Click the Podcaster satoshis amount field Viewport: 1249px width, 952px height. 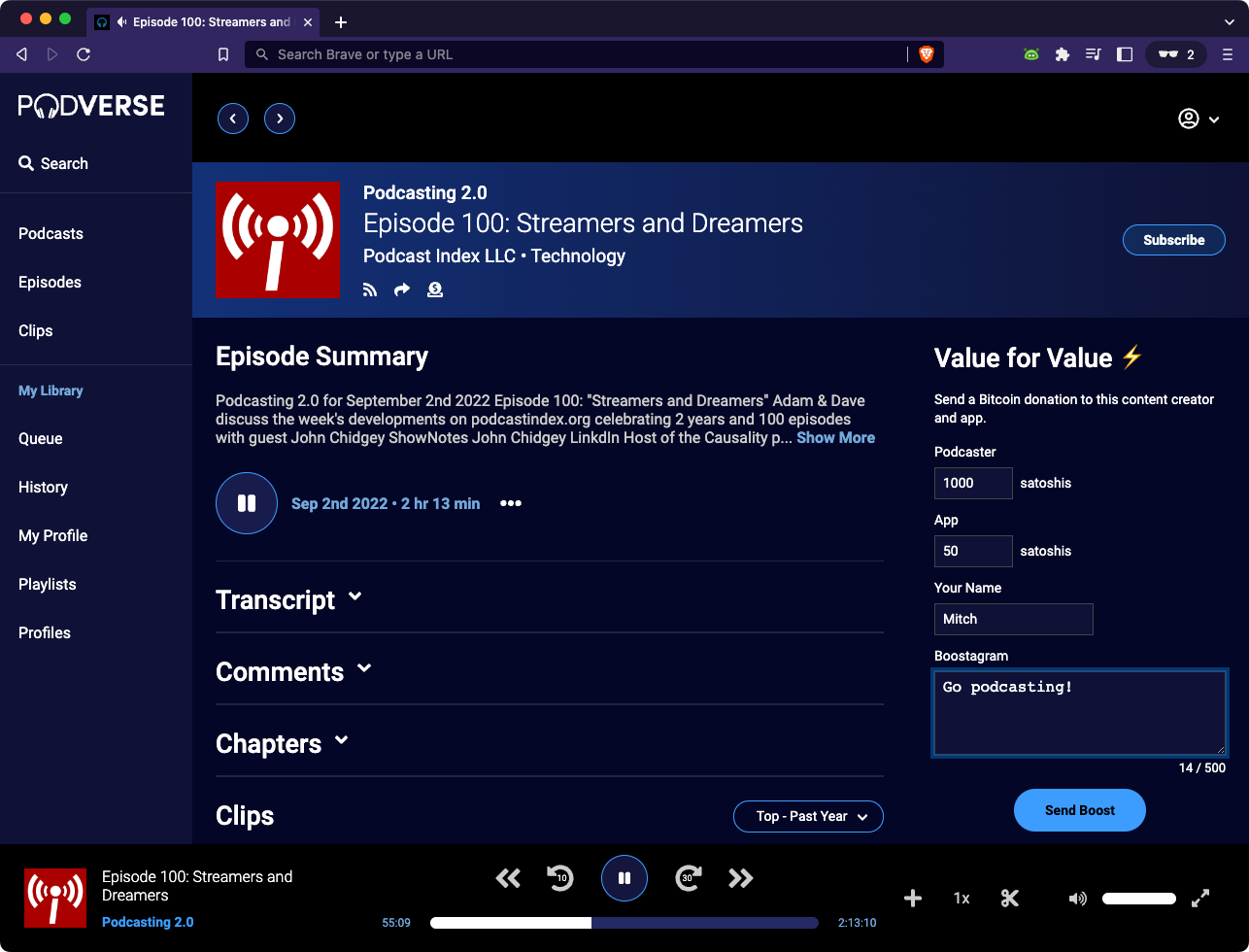(973, 483)
